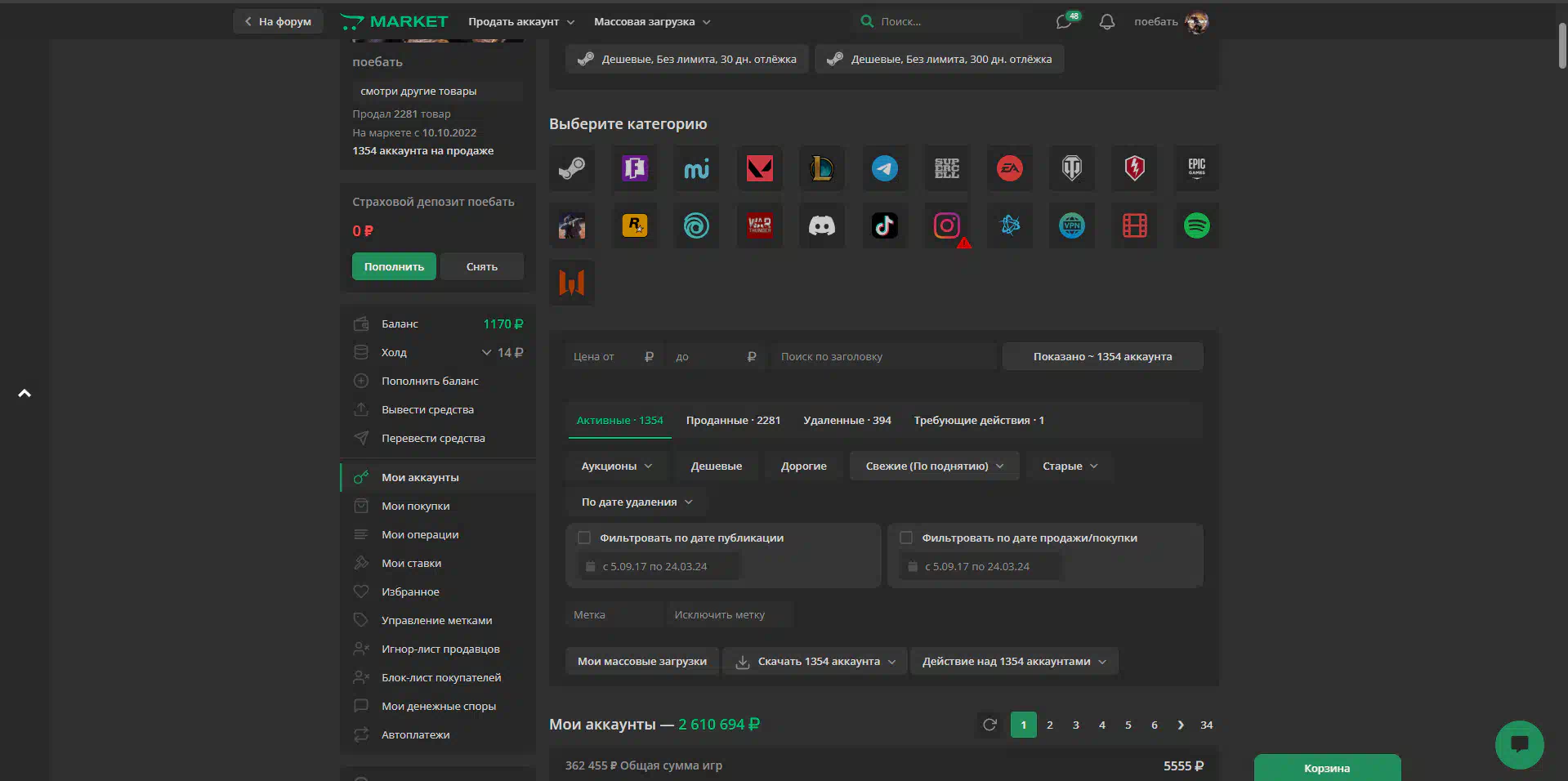Open Мои покупки in sidebar
The image size is (1568, 781).
coord(438,506)
